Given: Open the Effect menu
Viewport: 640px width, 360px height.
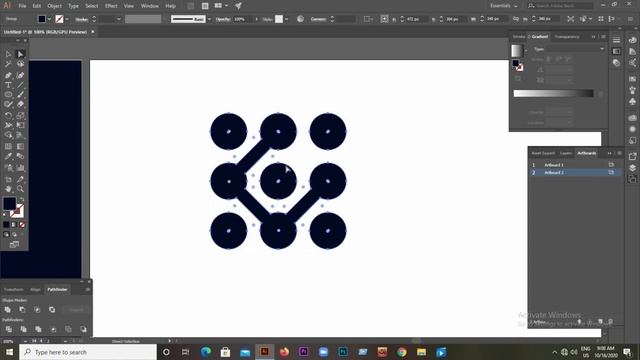Looking at the screenshot, I should click(111, 6).
